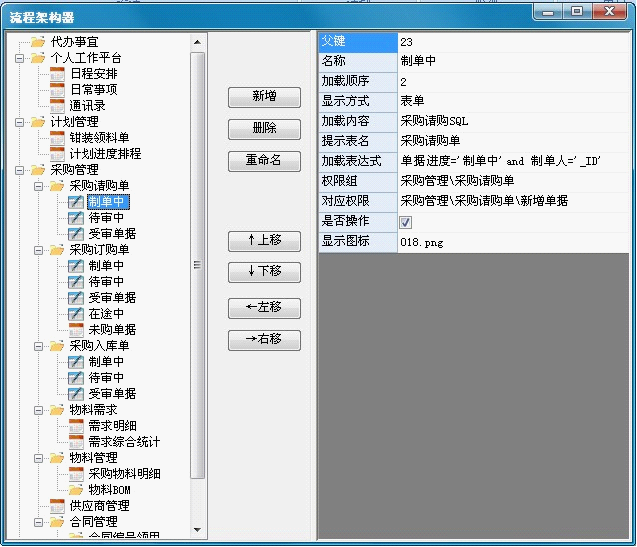Move node up with 上移 button
This screenshot has width=637, height=547.
click(264, 241)
